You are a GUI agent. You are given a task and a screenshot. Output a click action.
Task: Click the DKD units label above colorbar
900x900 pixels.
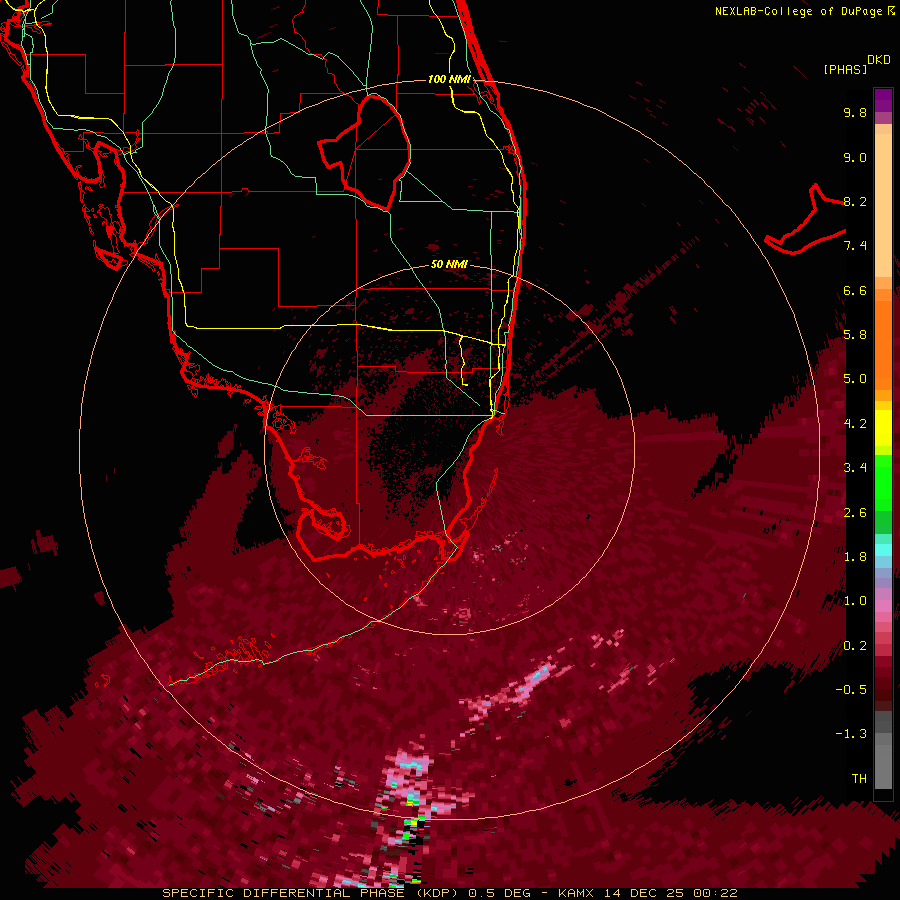(x=879, y=60)
